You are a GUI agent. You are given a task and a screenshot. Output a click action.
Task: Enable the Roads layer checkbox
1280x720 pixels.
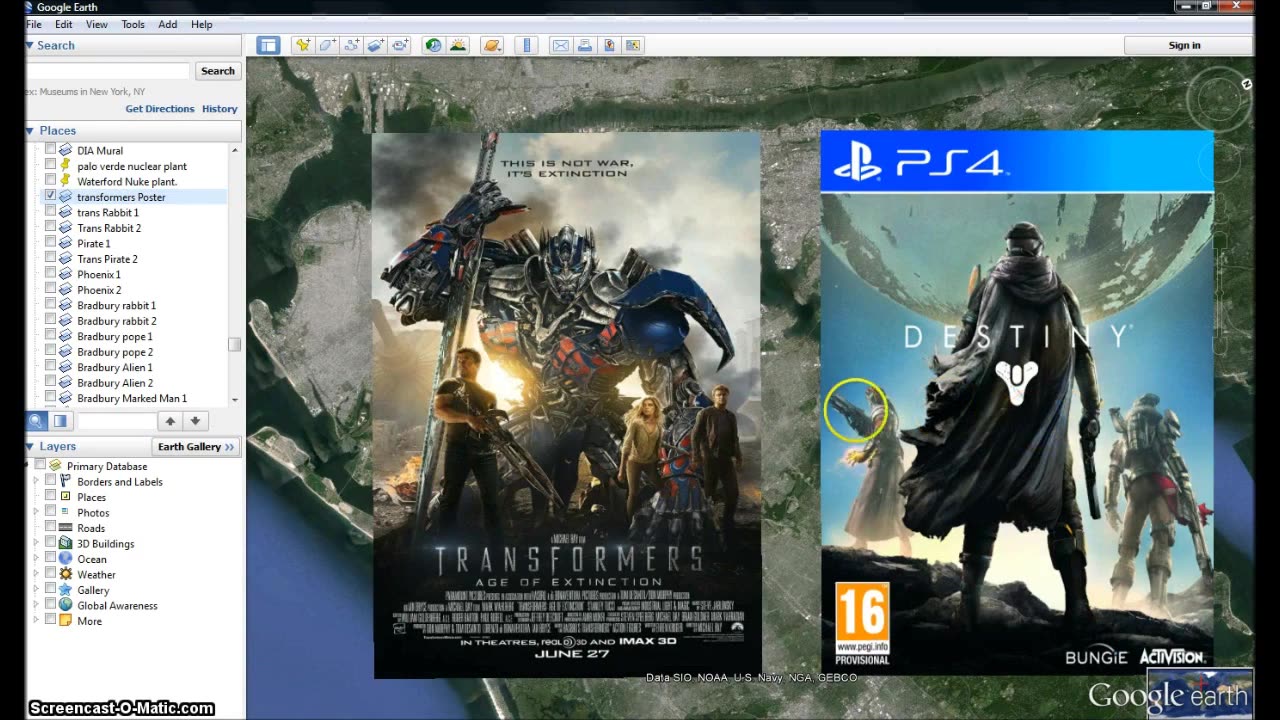coord(51,527)
